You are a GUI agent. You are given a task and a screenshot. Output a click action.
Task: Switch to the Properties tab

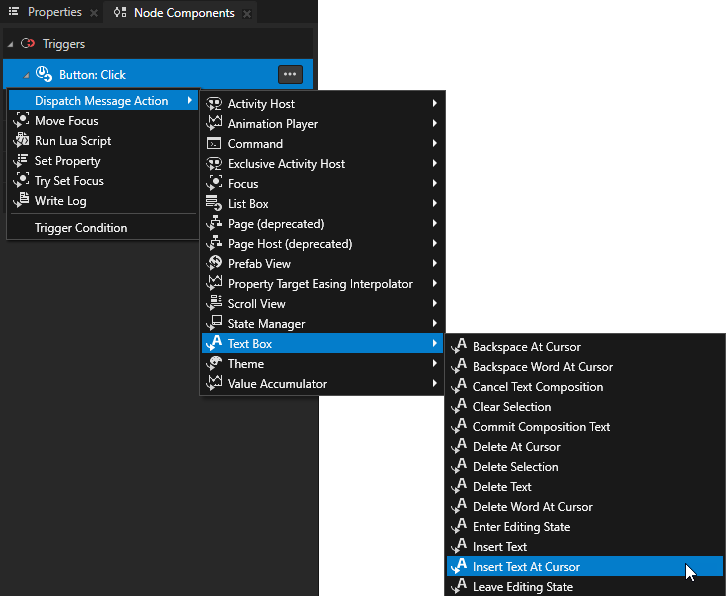[54, 13]
